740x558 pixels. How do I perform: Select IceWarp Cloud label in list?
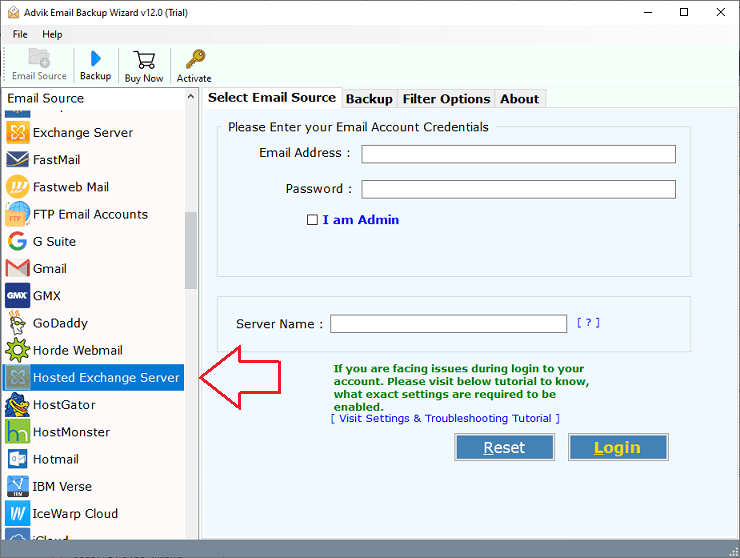pos(75,514)
